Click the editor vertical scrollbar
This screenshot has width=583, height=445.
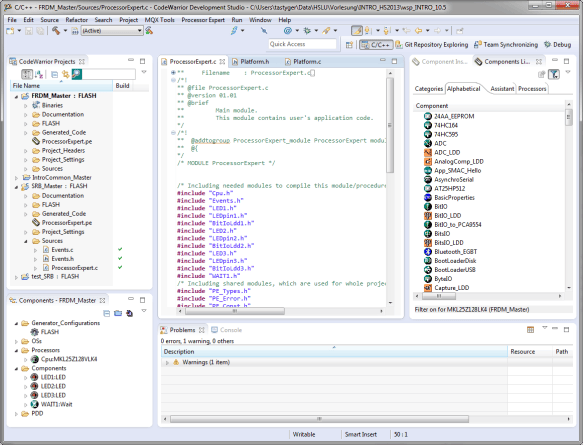[390, 125]
